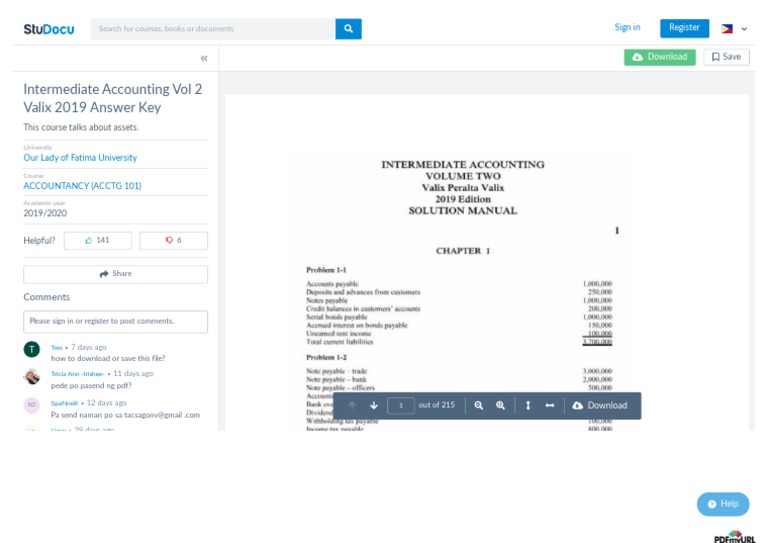The image size is (768, 543).
Task: Click the 'out of 215' page count text
Action: [436, 405]
